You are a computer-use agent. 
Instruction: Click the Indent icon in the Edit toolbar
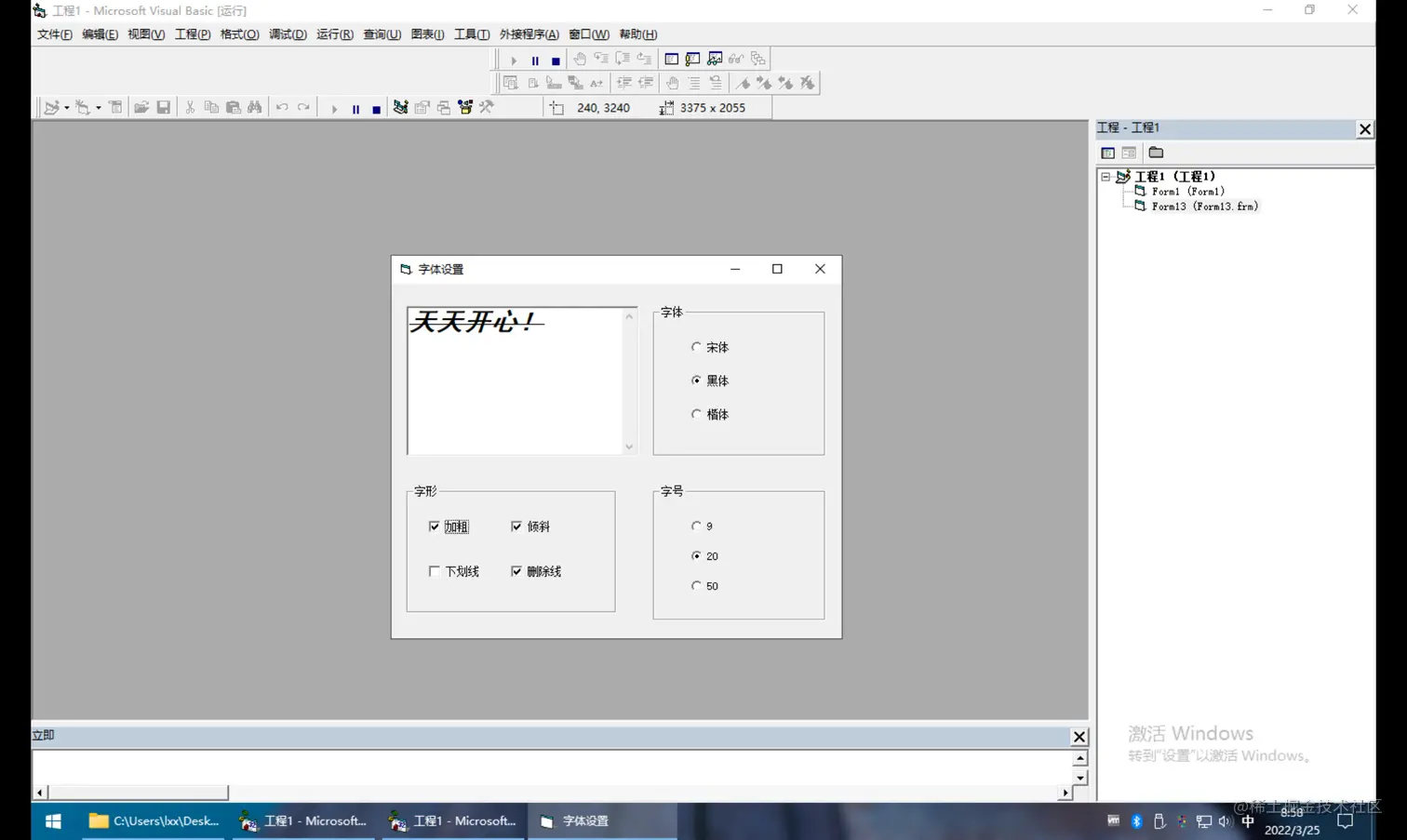pyautogui.click(x=624, y=83)
